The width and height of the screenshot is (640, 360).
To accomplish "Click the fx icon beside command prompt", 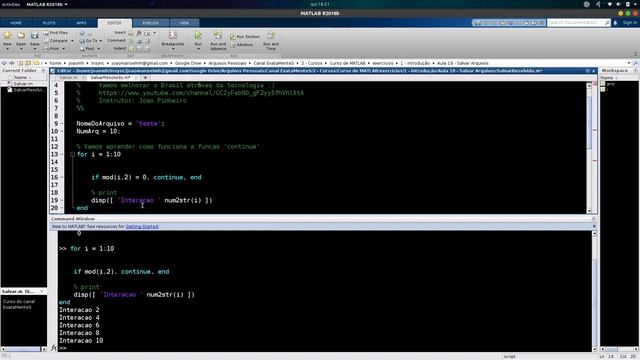I will click(x=54, y=348).
